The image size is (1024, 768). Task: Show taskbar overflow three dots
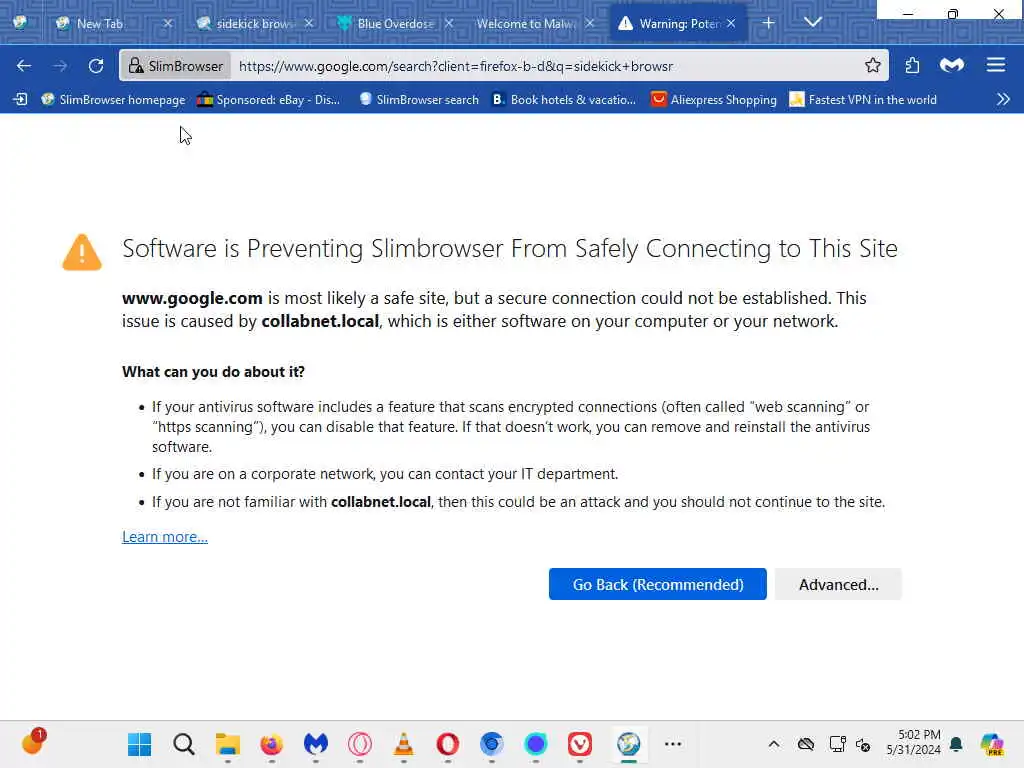[x=673, y=744]
